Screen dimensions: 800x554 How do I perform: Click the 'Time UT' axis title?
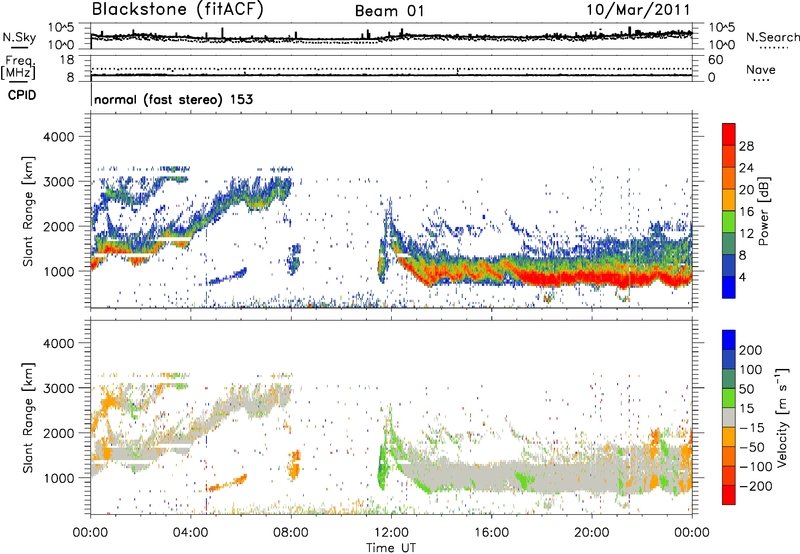pos(391,548)
